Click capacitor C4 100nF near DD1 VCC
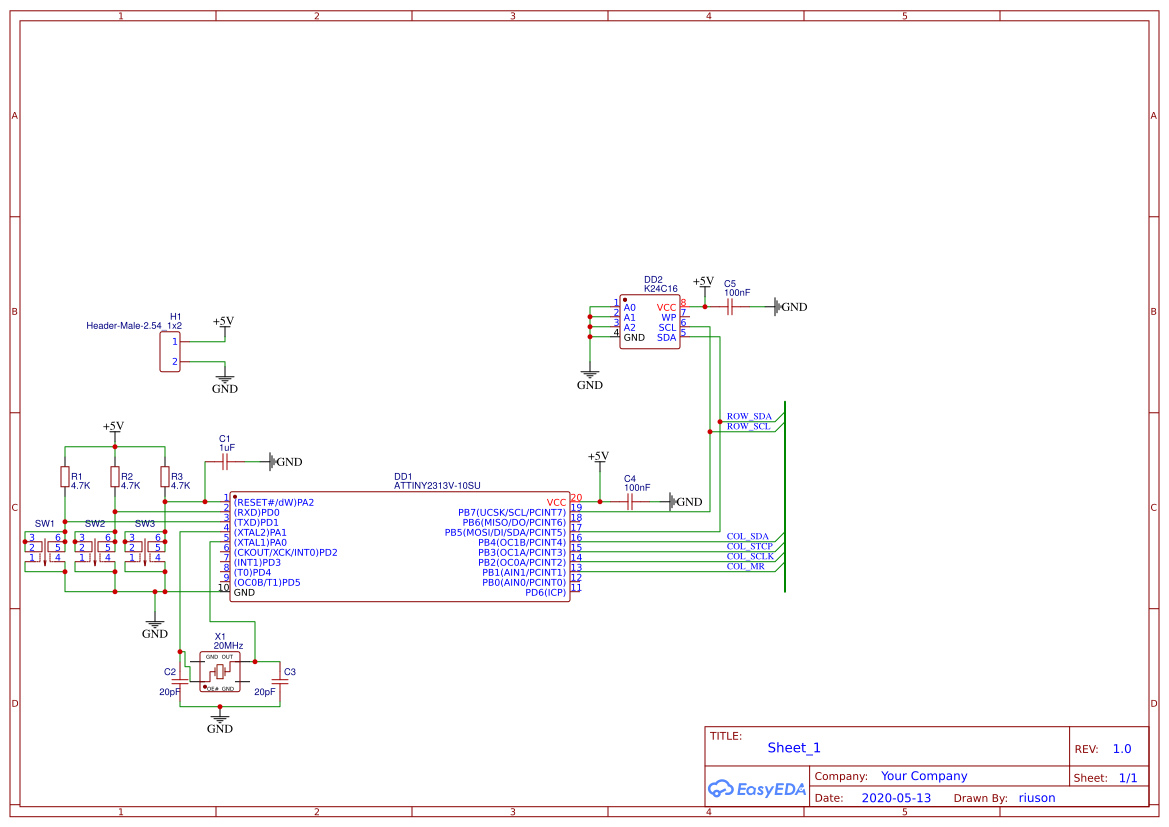Viewport: 1169px width, 827px height. [x=630, y=502]
